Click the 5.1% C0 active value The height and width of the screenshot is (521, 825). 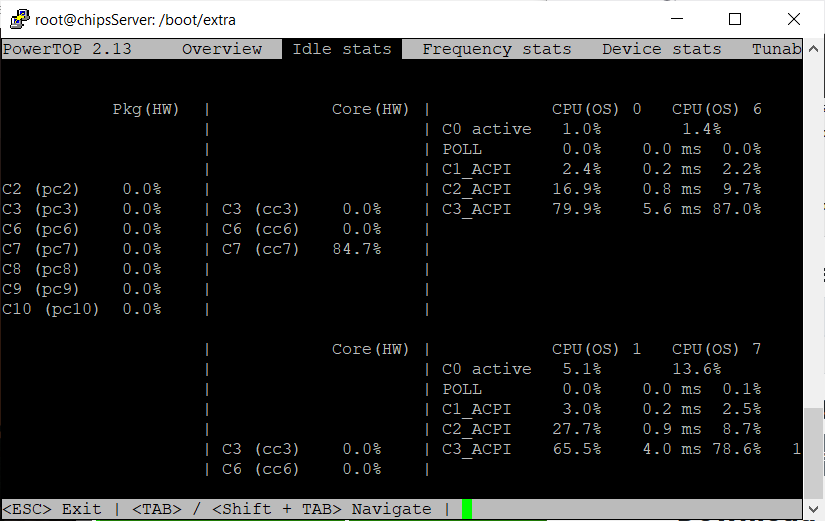coord(582,369)
